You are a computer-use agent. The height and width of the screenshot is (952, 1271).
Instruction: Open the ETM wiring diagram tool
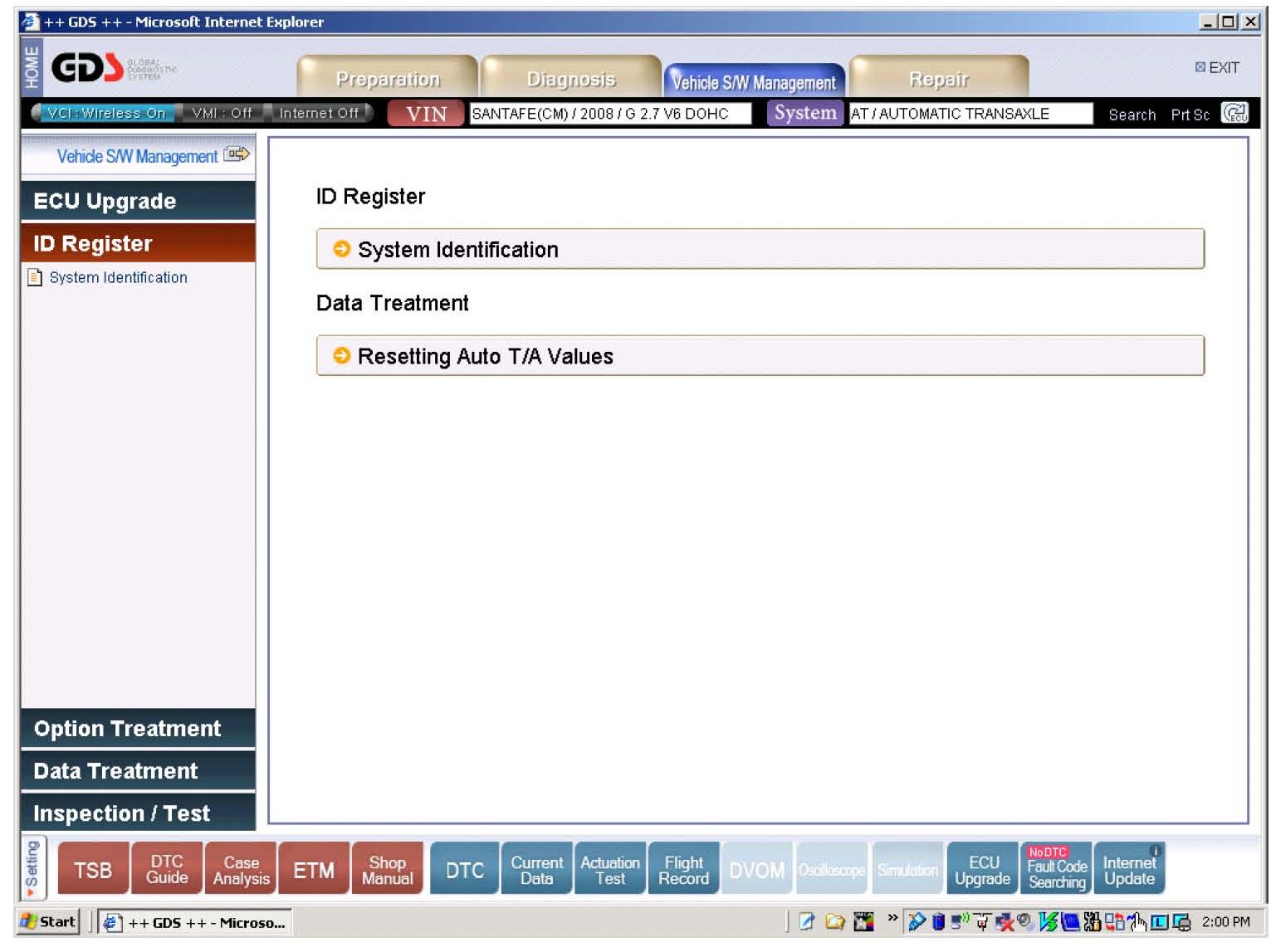pos(314,870)
